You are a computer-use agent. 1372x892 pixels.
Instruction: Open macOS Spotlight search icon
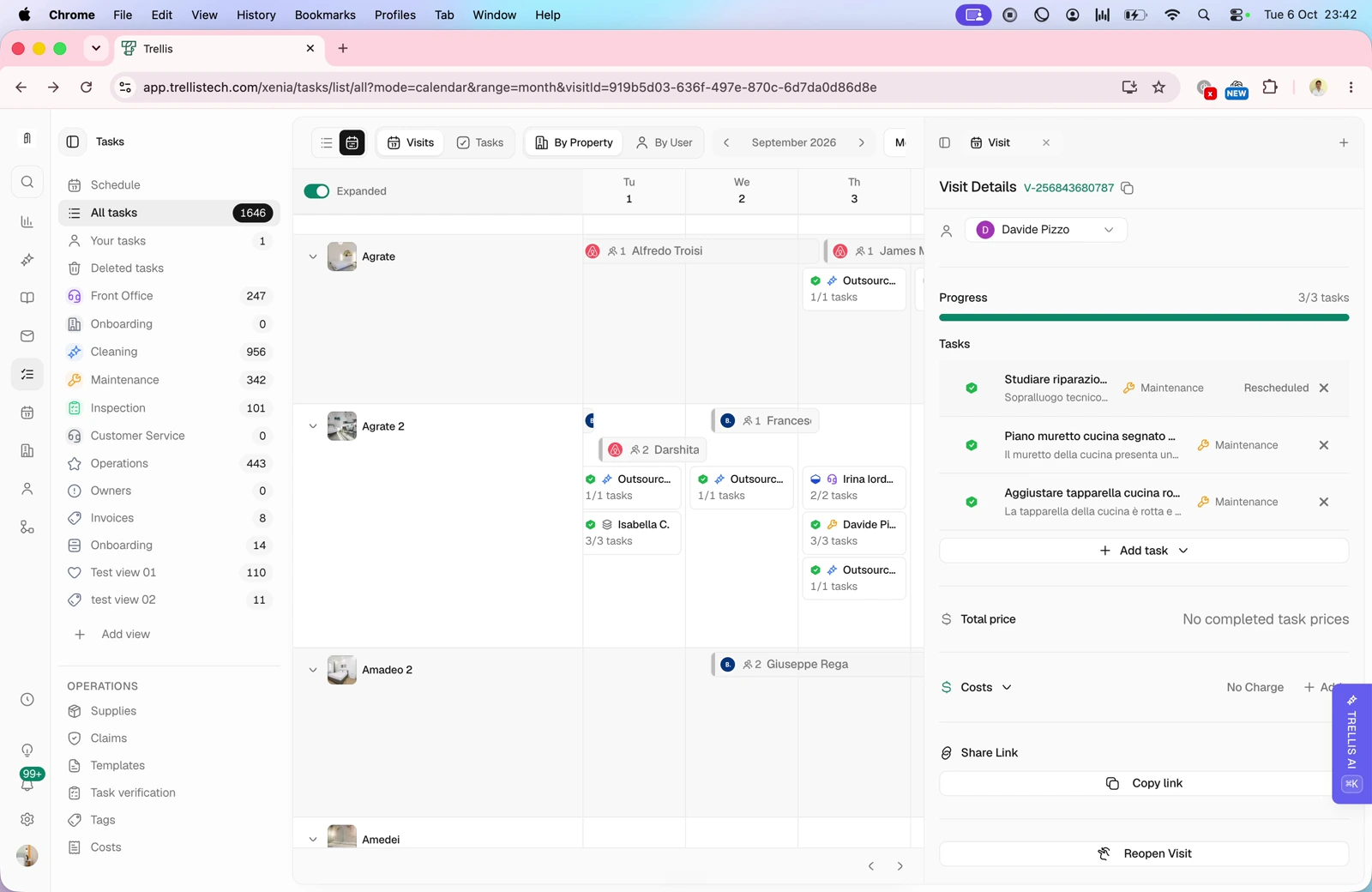[x=1204, y=15]
